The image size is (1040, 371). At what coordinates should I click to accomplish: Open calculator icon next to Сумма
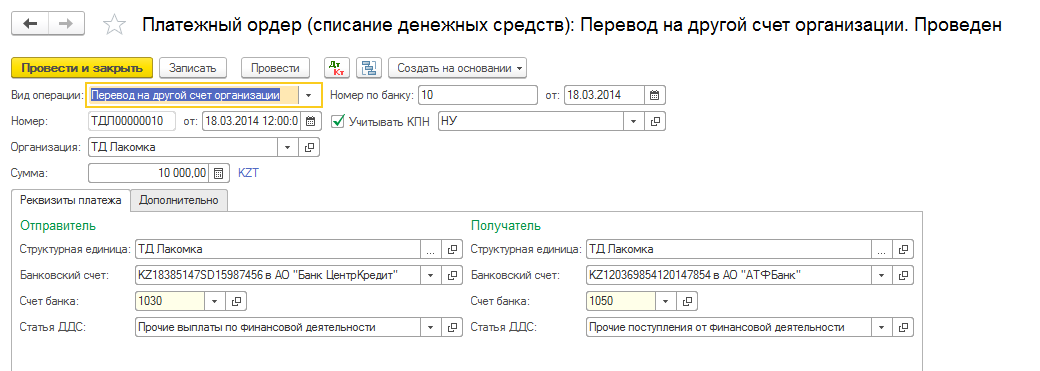pos(218,173)
